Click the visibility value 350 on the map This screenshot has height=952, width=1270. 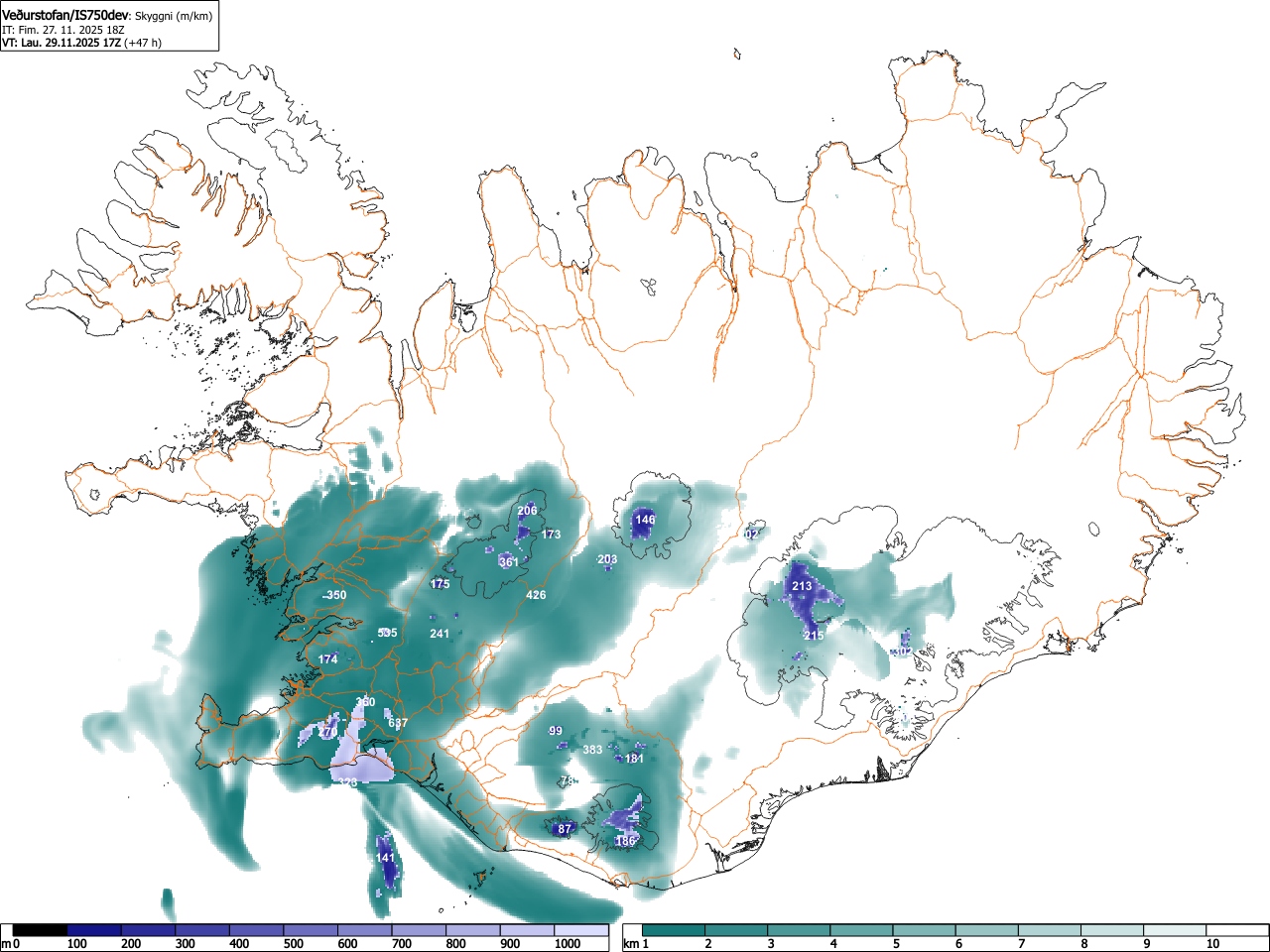[x=335, y=595]
